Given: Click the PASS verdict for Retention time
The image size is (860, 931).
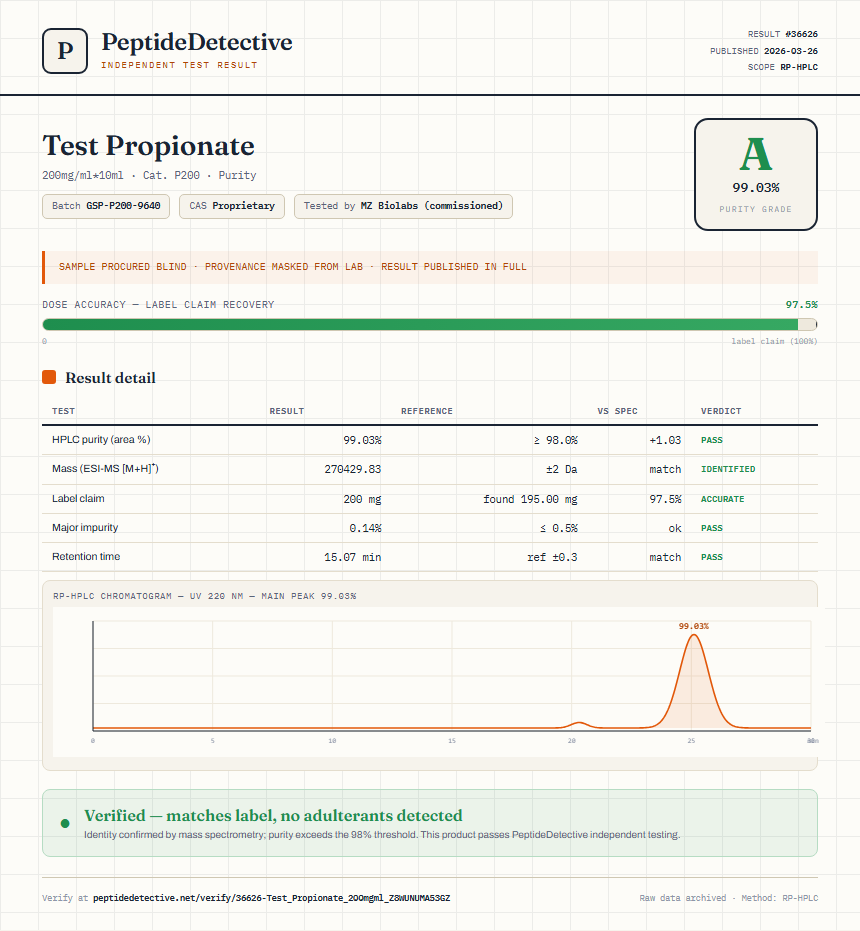Looking at the screenshot, I should (x=712, y=557).
